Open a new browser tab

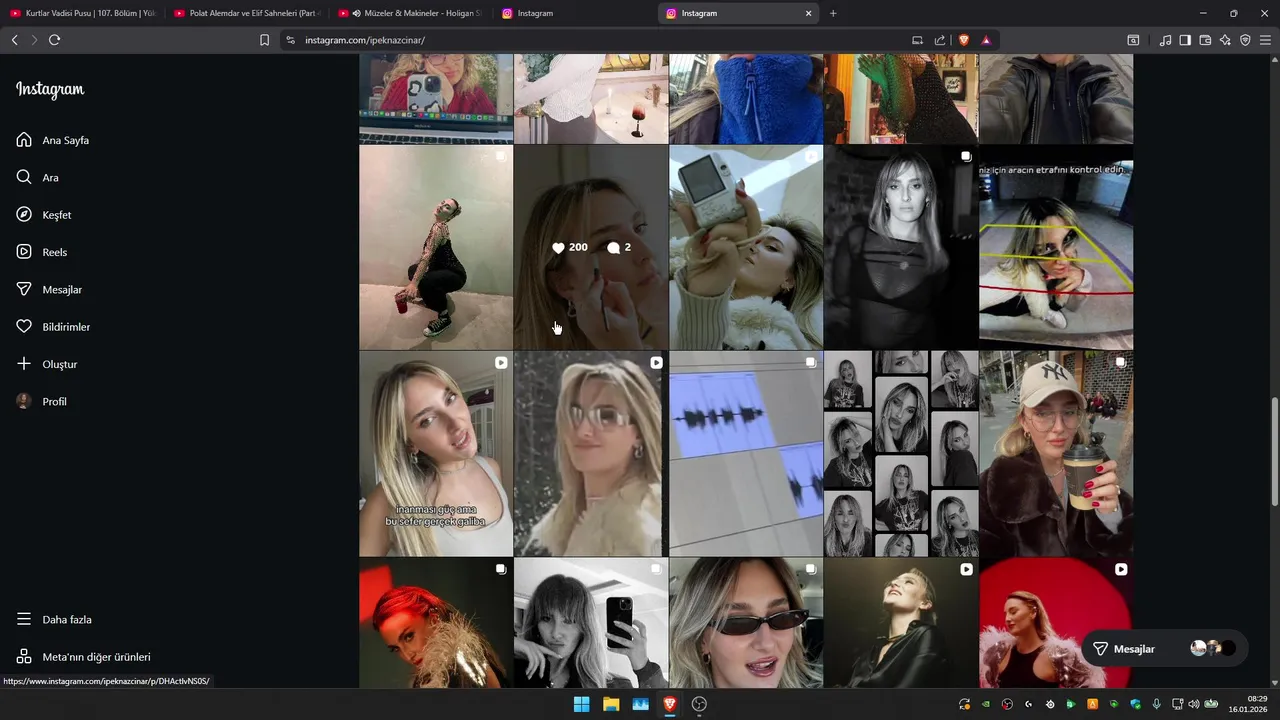[833, 13]
